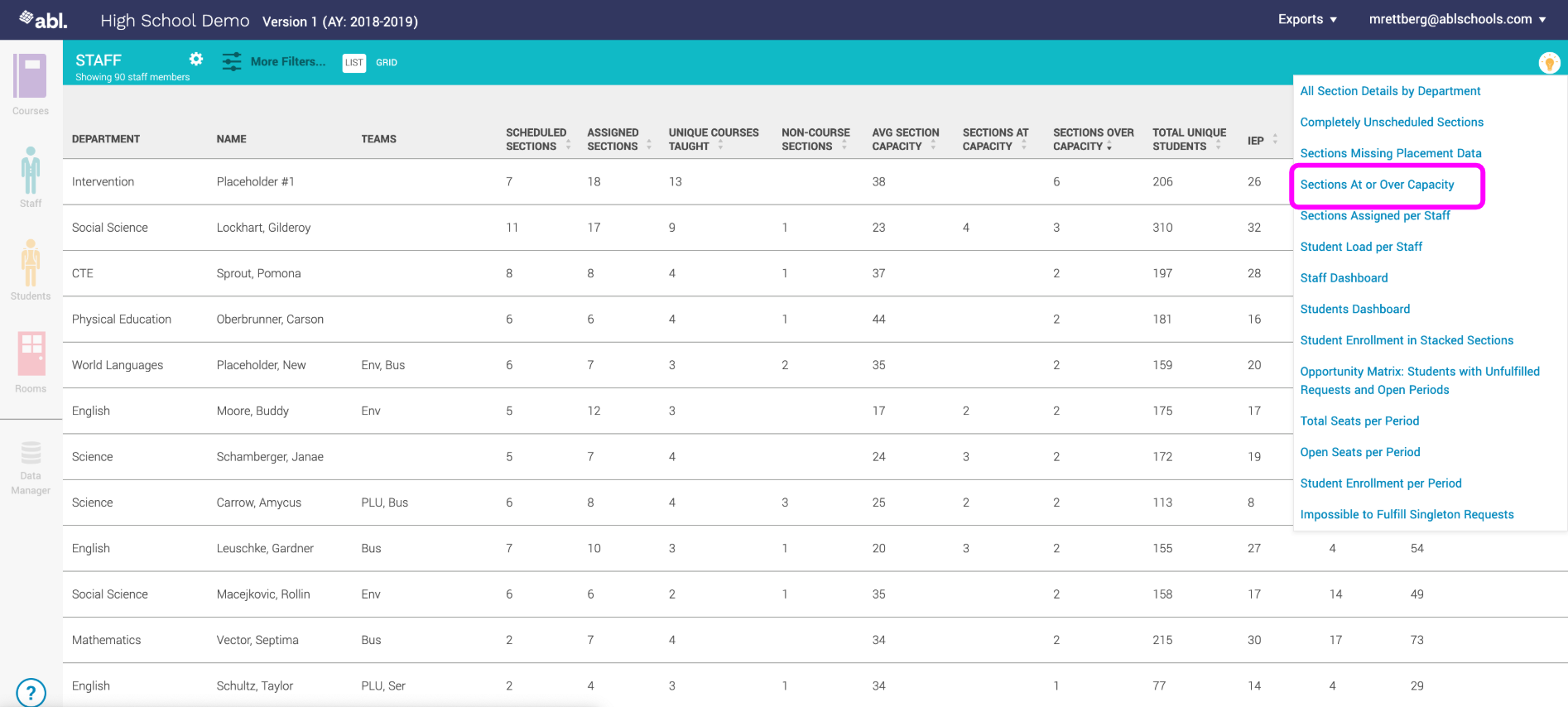The image size is (1568, 707).
Task: Open the help question mark icon
Action: click(x=31, y=692)
